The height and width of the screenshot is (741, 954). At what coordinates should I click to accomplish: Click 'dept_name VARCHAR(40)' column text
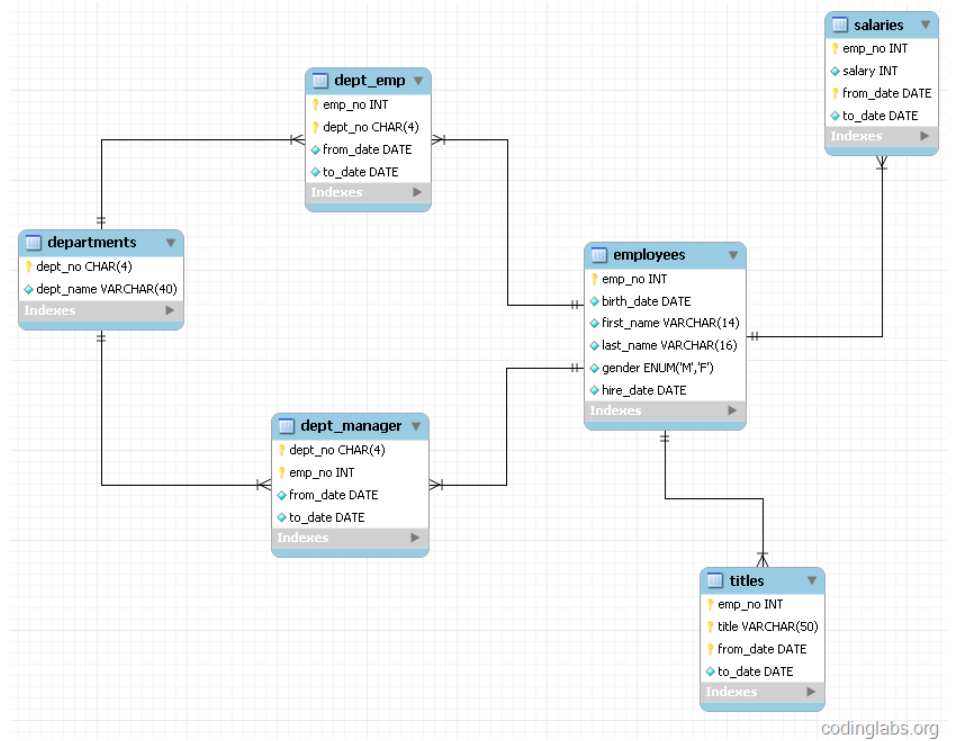pyautogui.click(x=106, y=290)
